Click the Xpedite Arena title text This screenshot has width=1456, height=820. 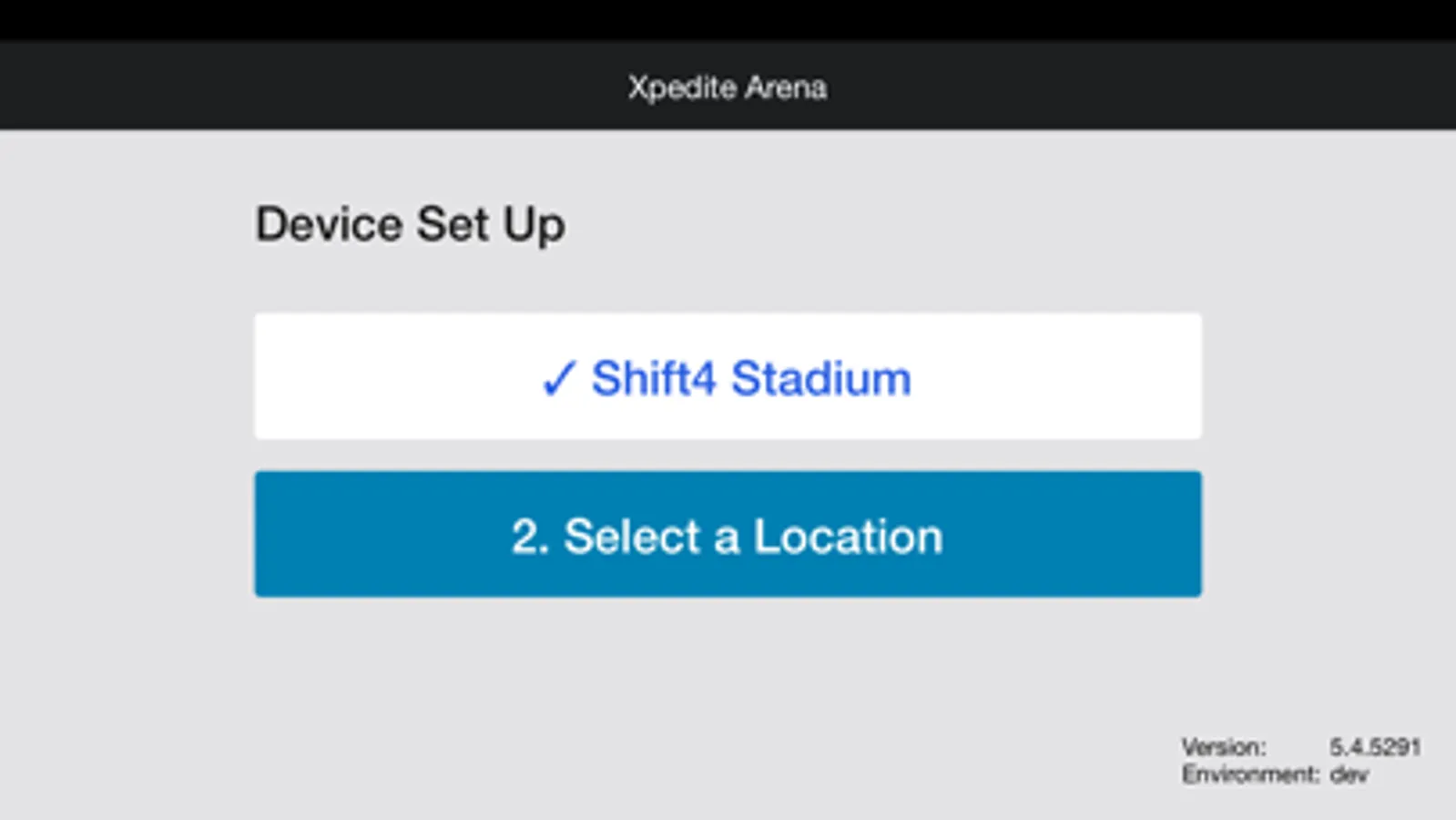click(728, 87)
